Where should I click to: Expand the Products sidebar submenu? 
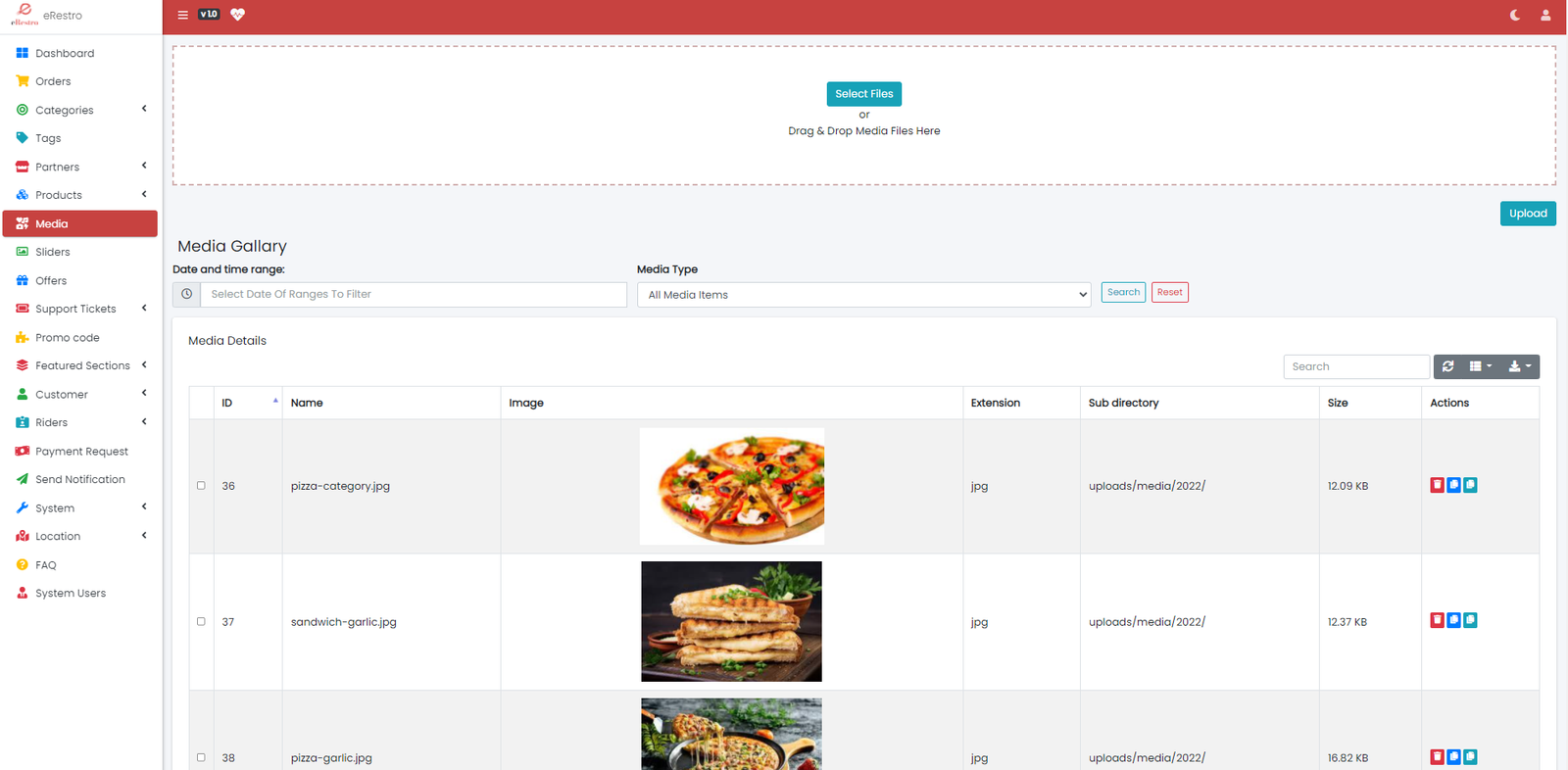(x=79, y=195)
